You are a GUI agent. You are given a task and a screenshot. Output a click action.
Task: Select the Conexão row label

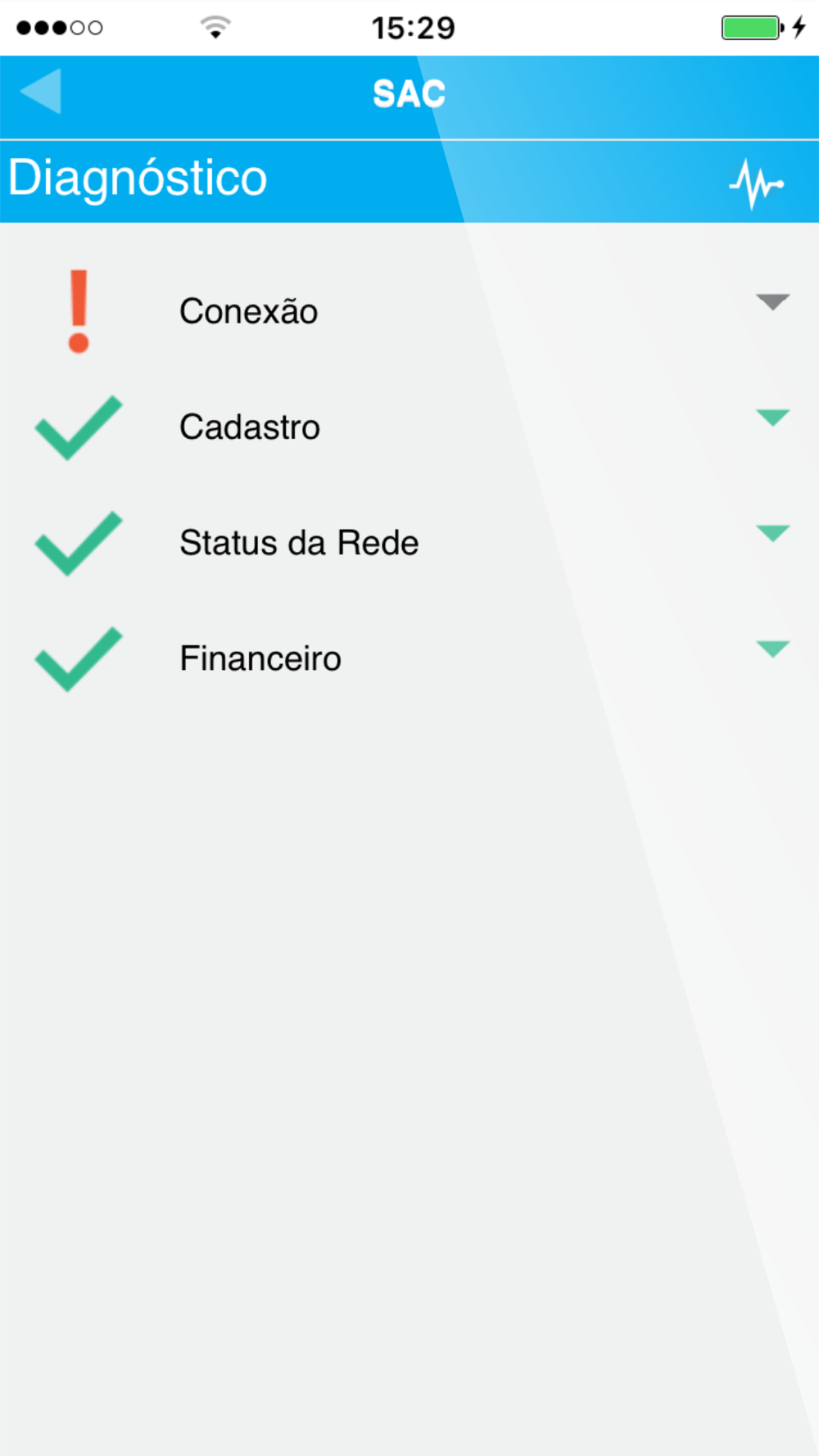(x=249, y=311)
